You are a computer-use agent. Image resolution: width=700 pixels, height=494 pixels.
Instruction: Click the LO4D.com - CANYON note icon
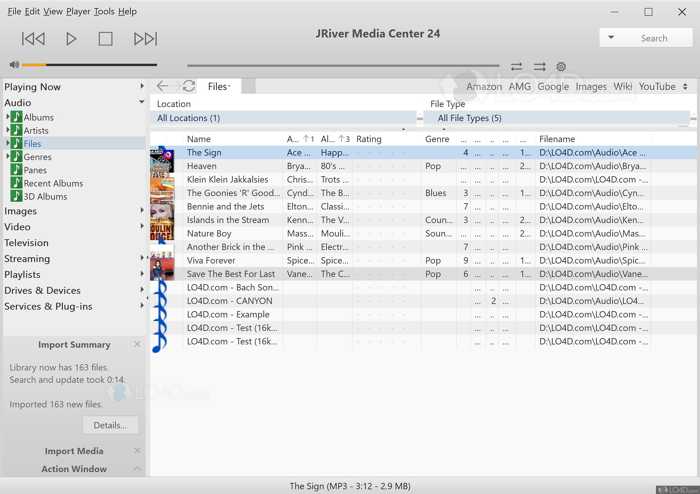point(161,301)
